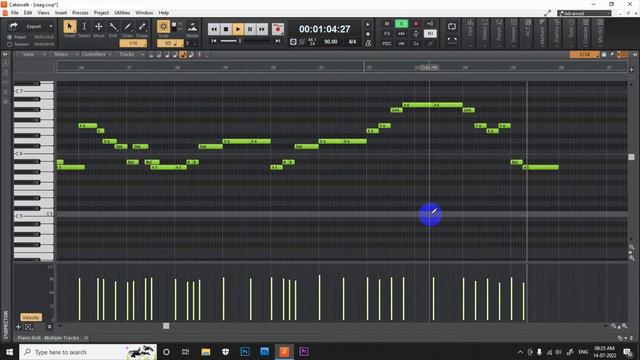Click the transport position slider
This screenshot has width=640, height=360.
pyautogui.click(x=240, y=41)
